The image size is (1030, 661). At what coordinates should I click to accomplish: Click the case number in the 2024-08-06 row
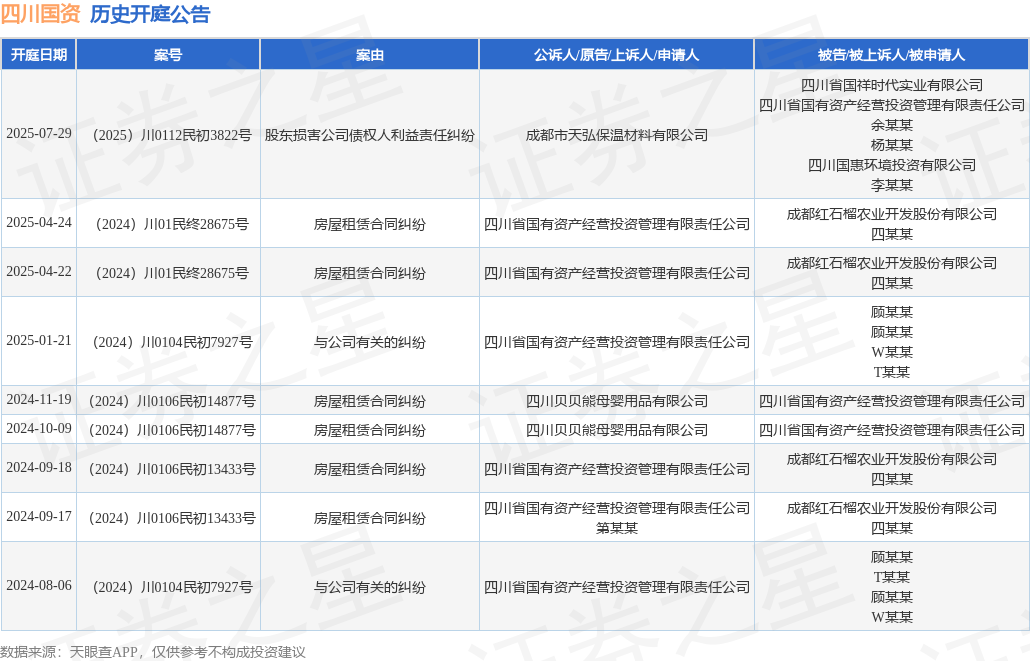click(169, 587)
